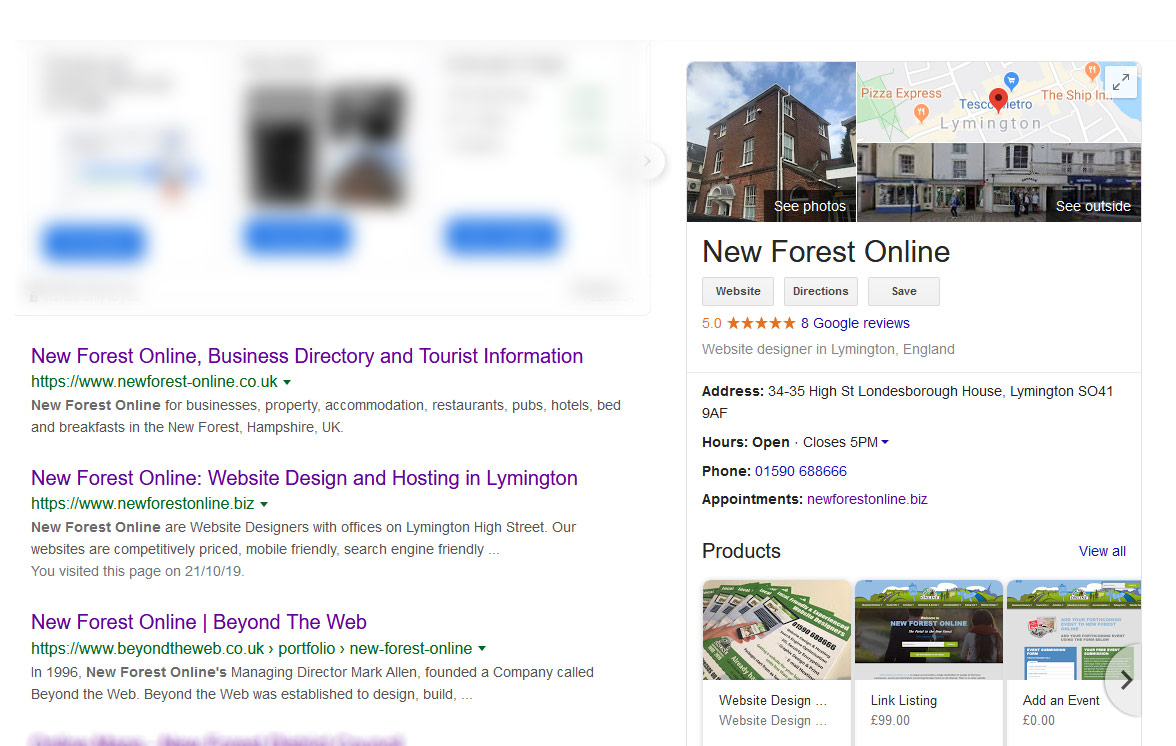Screen dimensions: 1176x746
Task: Click the Save button
Action: 904,292
